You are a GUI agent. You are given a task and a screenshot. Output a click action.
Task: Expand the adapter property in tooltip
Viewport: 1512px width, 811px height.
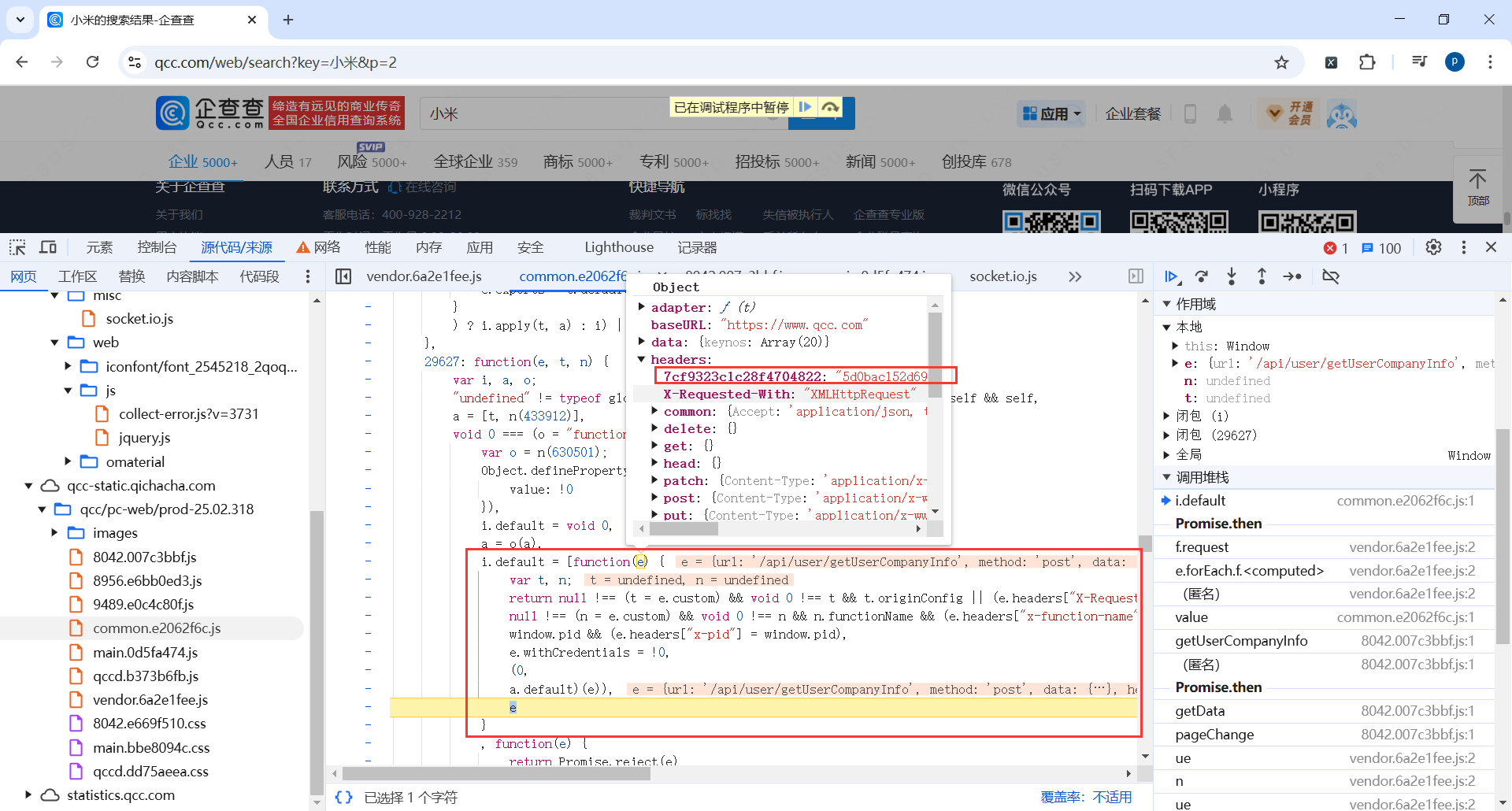(x=642, y=307)
